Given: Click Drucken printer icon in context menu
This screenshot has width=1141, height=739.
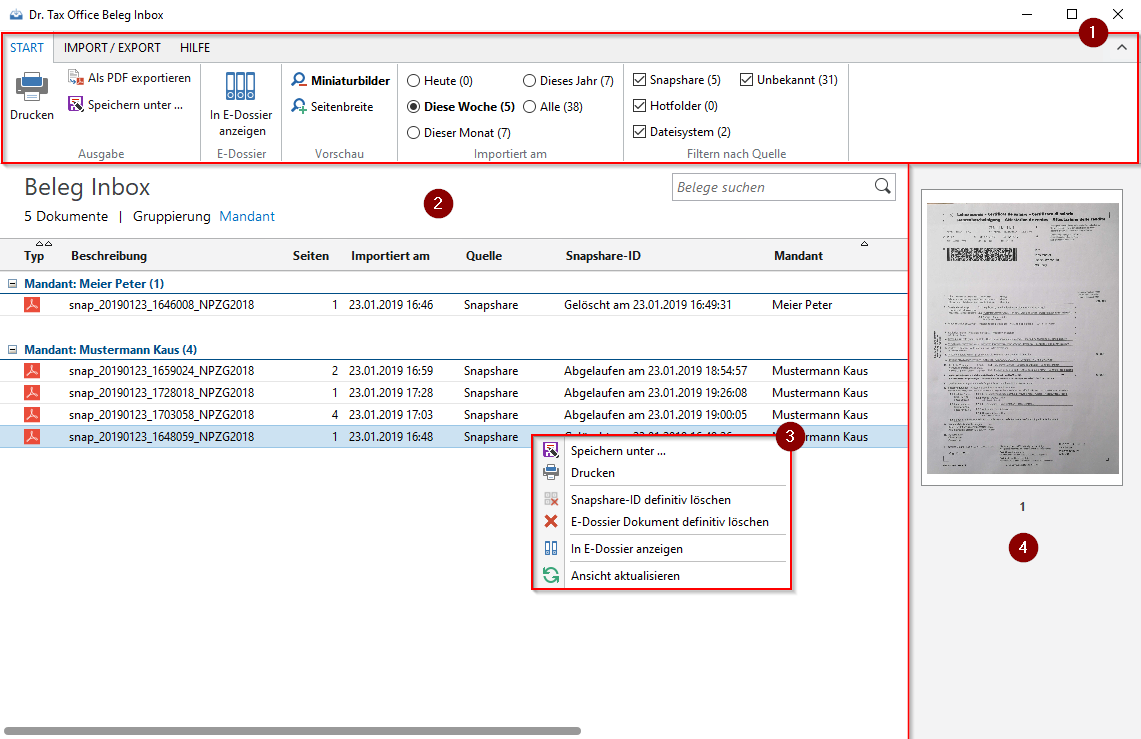Looking at the screenshot, I should pos(551,472).
